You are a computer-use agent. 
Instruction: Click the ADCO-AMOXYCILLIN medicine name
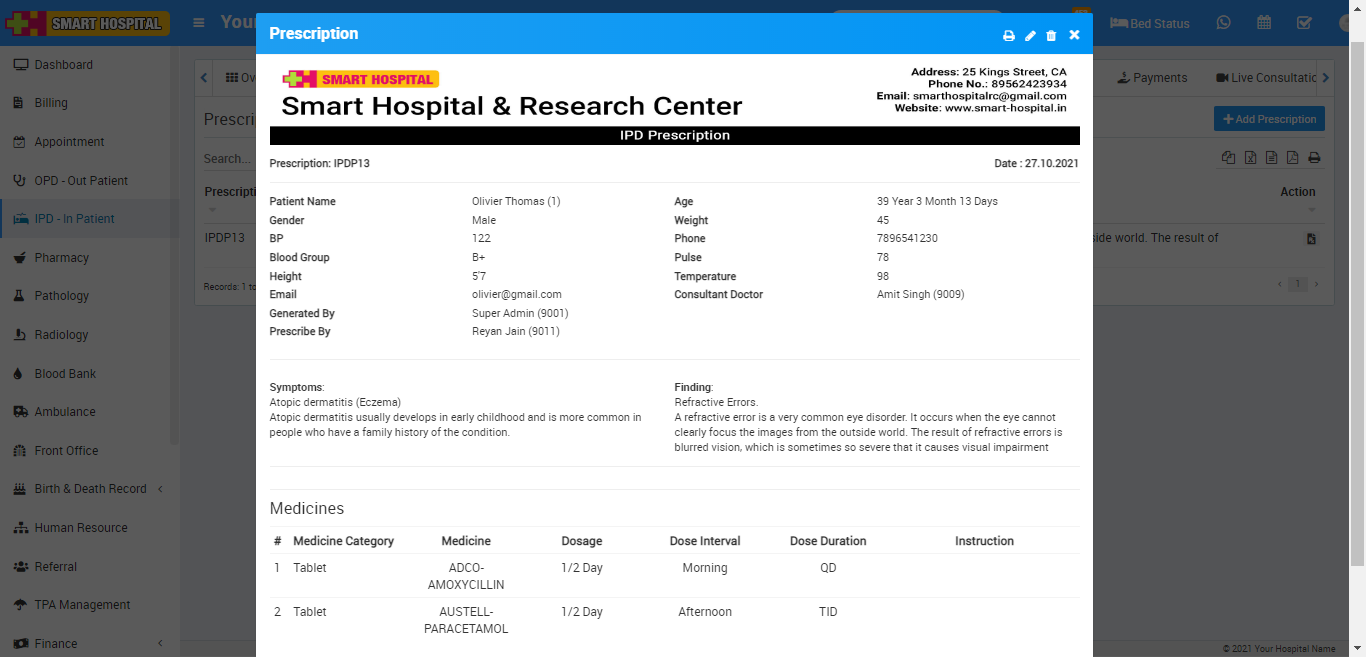click(466, 576)
